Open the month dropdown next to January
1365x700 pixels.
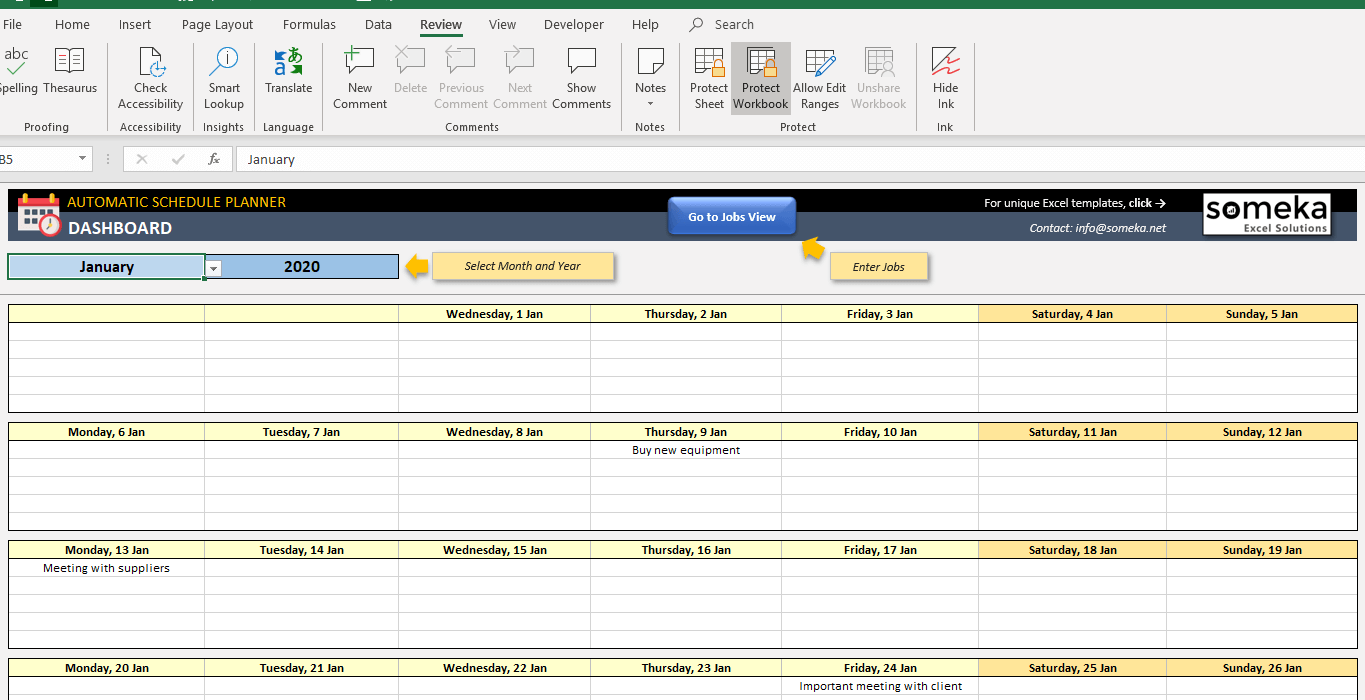pos(213,267)
